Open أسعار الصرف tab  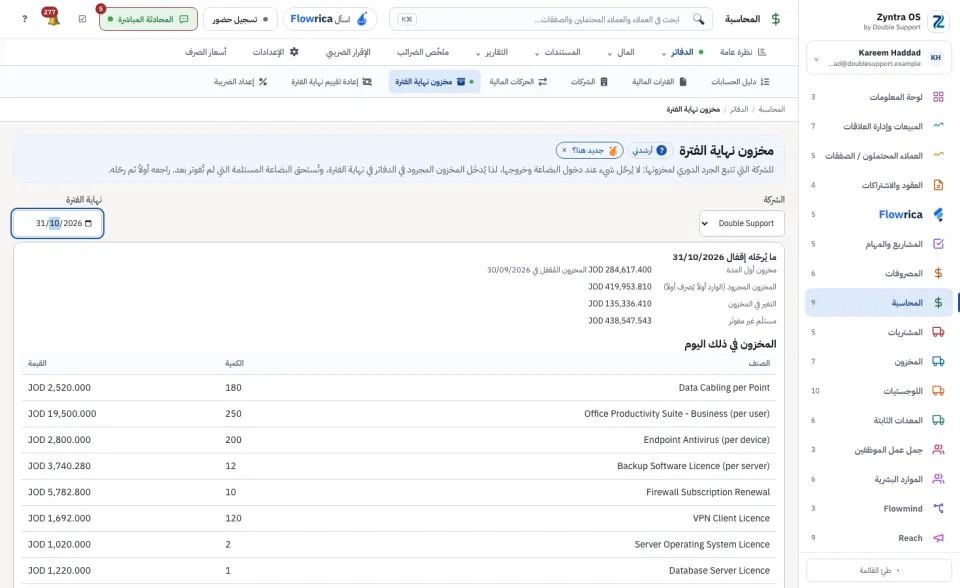[206, 52]
